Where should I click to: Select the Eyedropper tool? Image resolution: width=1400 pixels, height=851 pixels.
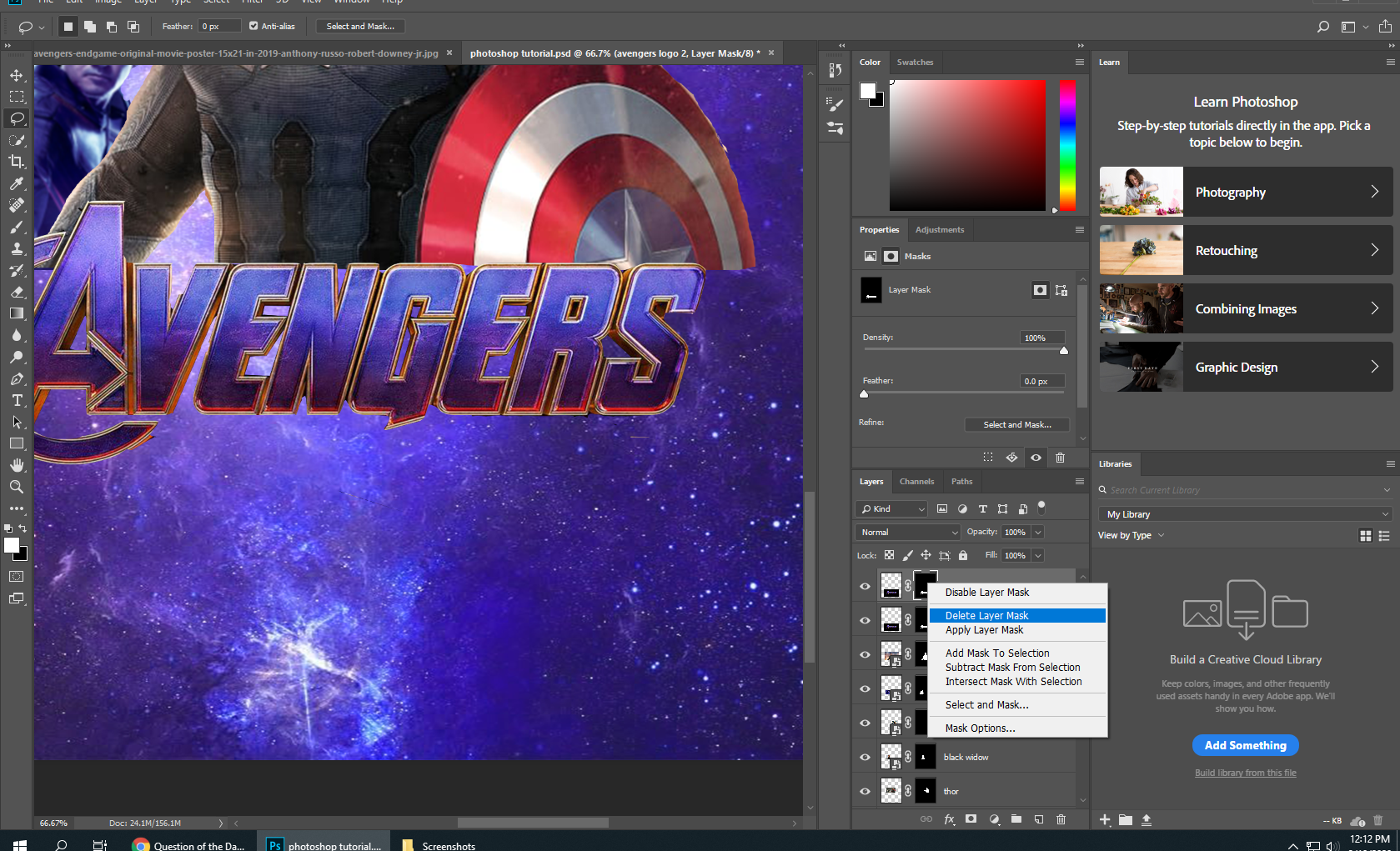click(17, 183)
